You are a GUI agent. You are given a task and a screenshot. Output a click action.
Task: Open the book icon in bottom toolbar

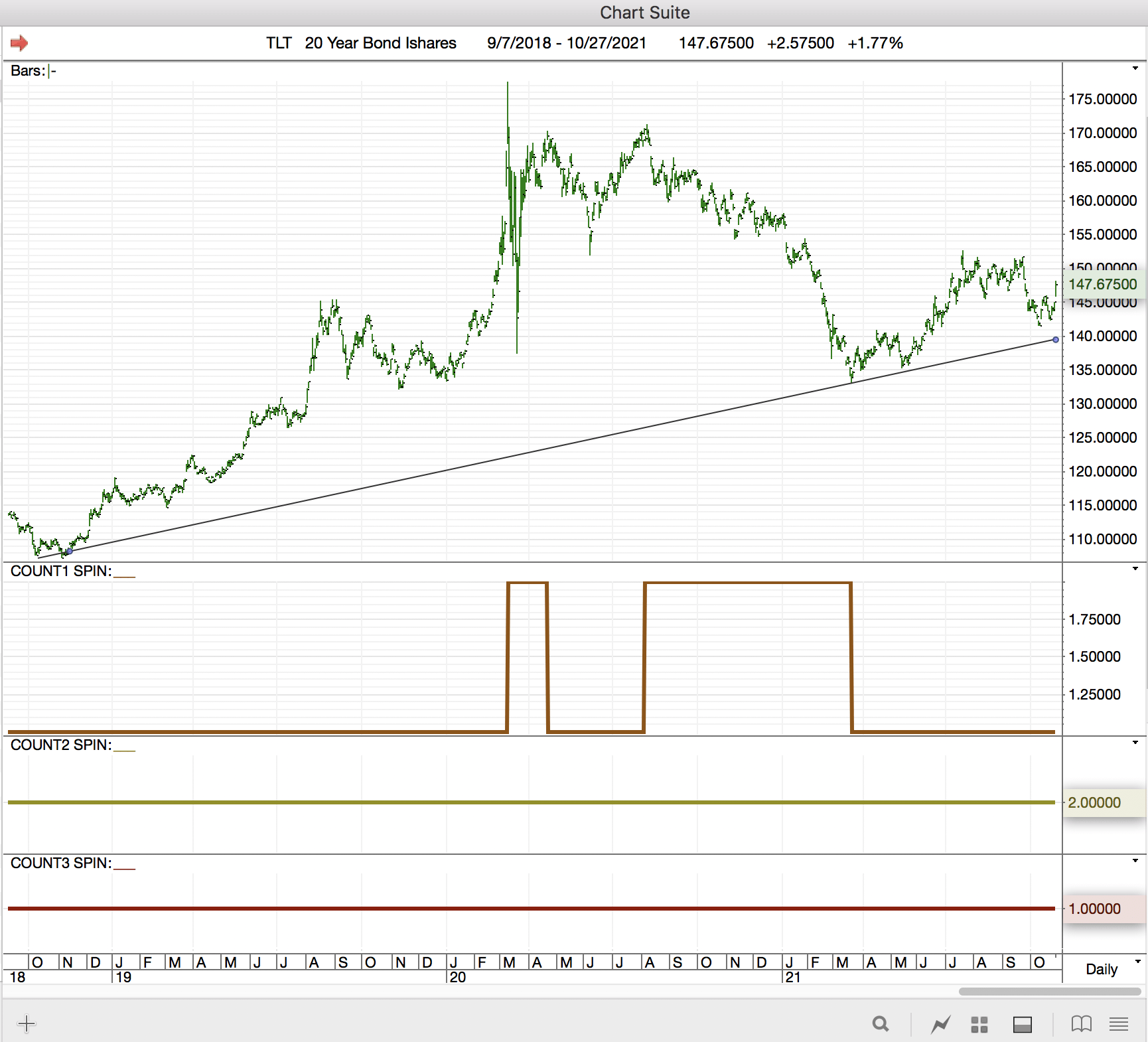coord(1082,1024)
